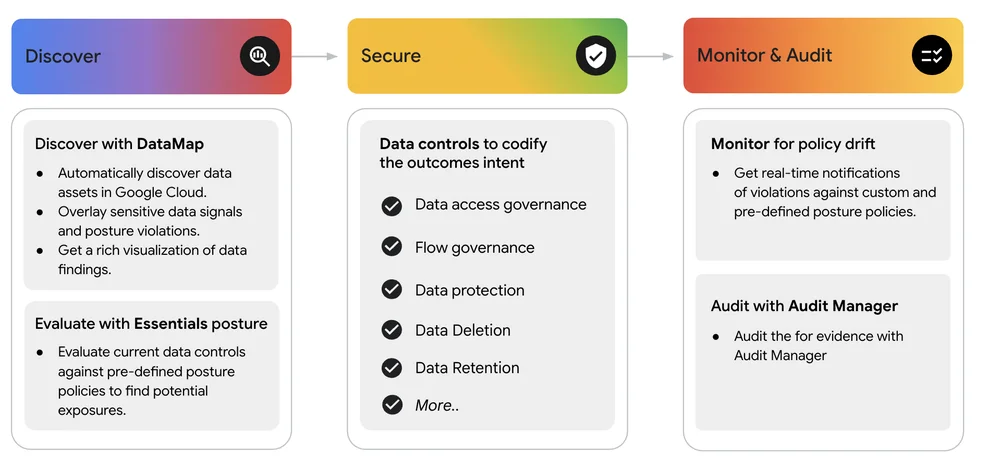
Task: Click the Discover with DataMap heading
Action: [x=119, y=144]
